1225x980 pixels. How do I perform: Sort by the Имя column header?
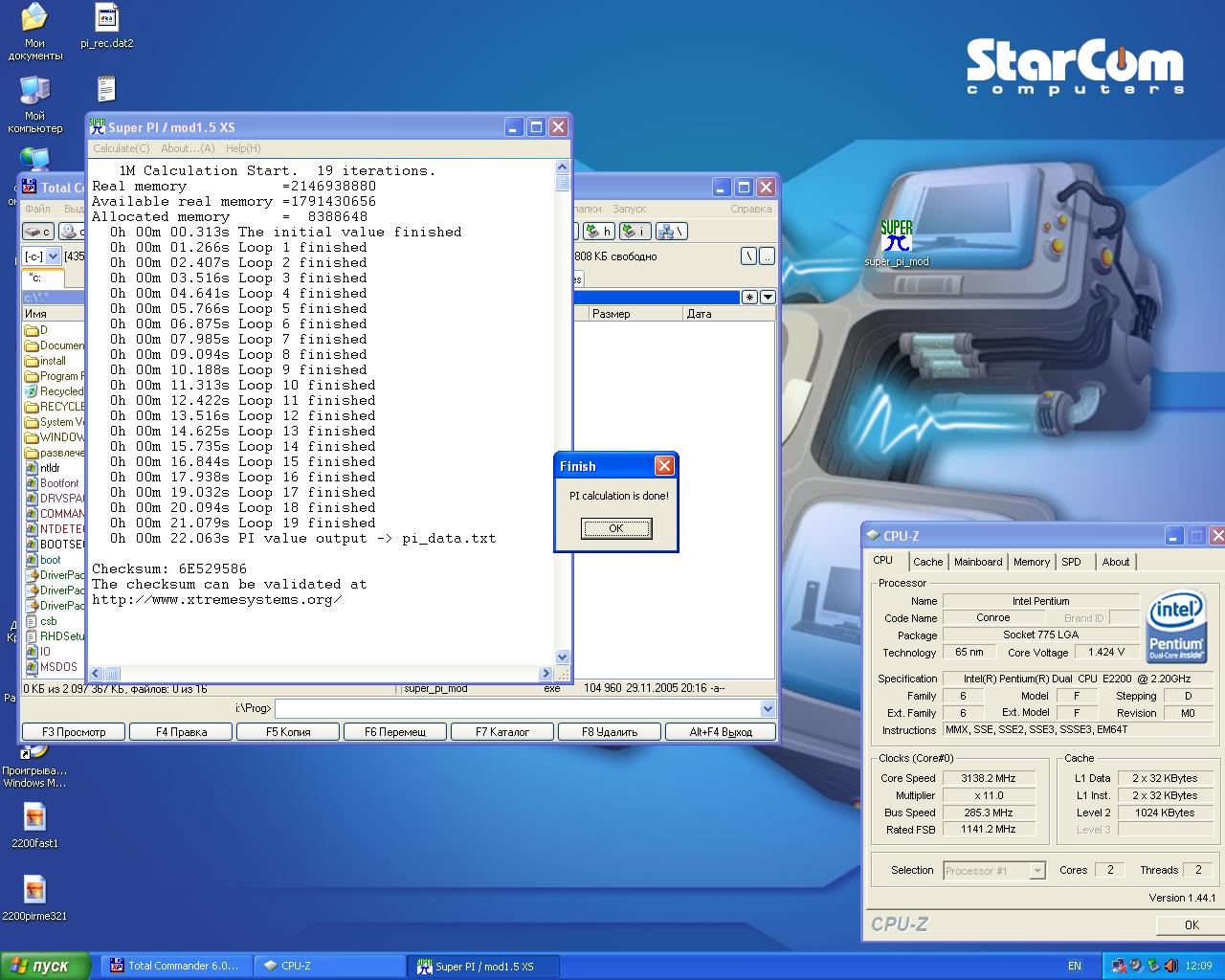pyautogui.click(x=53, y=314)
